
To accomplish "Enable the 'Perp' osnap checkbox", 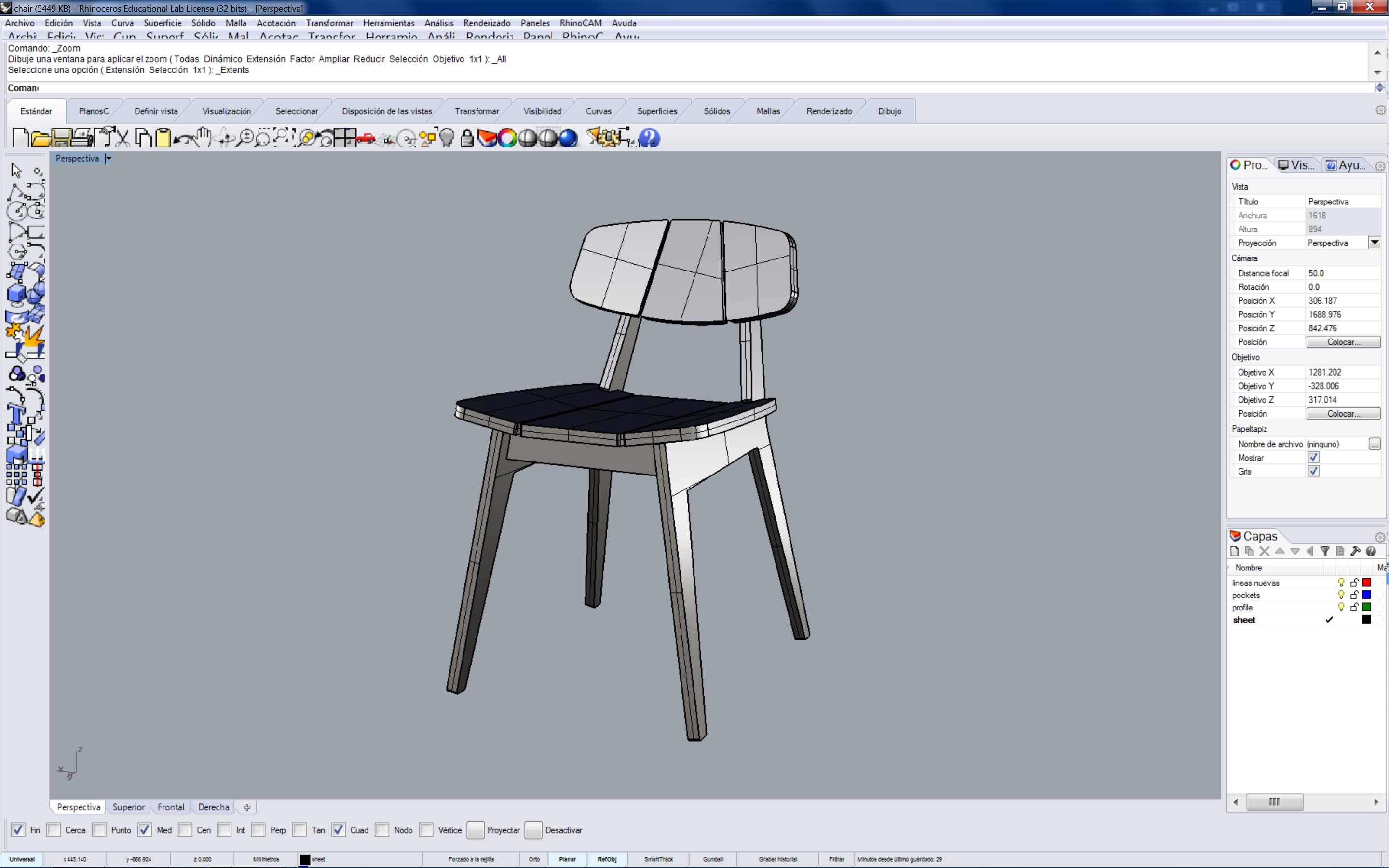I will pyautogui.click(x=259, y=830).
